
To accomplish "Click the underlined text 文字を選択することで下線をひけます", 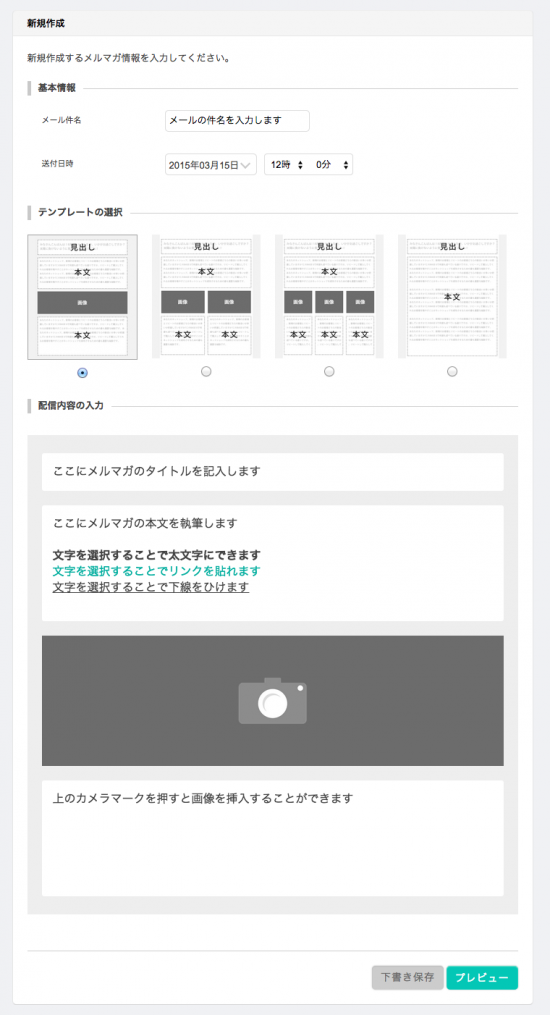I will (x=151, y=587).
